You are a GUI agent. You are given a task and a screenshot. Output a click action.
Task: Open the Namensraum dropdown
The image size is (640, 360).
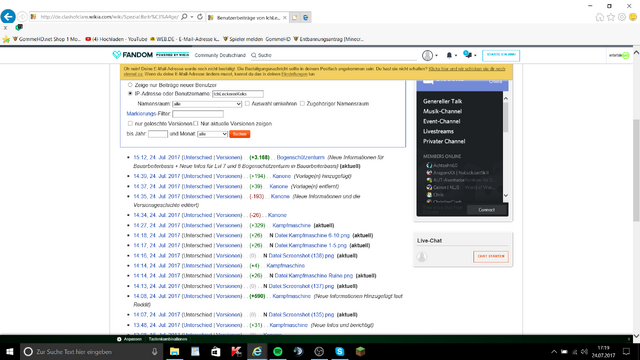pyautogui.click(x=207, y=104)
